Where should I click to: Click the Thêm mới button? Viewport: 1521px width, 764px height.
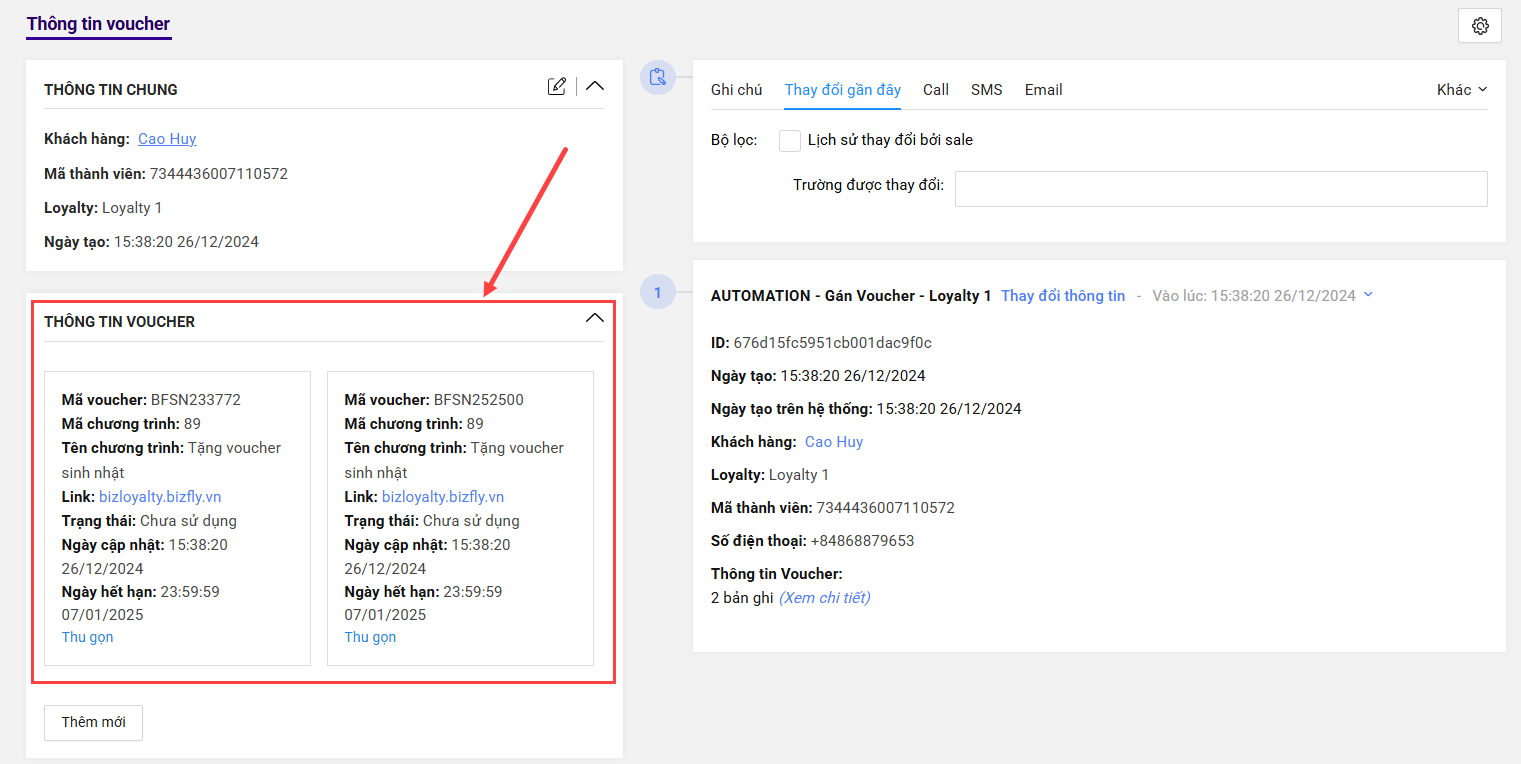tap(93, 722)
